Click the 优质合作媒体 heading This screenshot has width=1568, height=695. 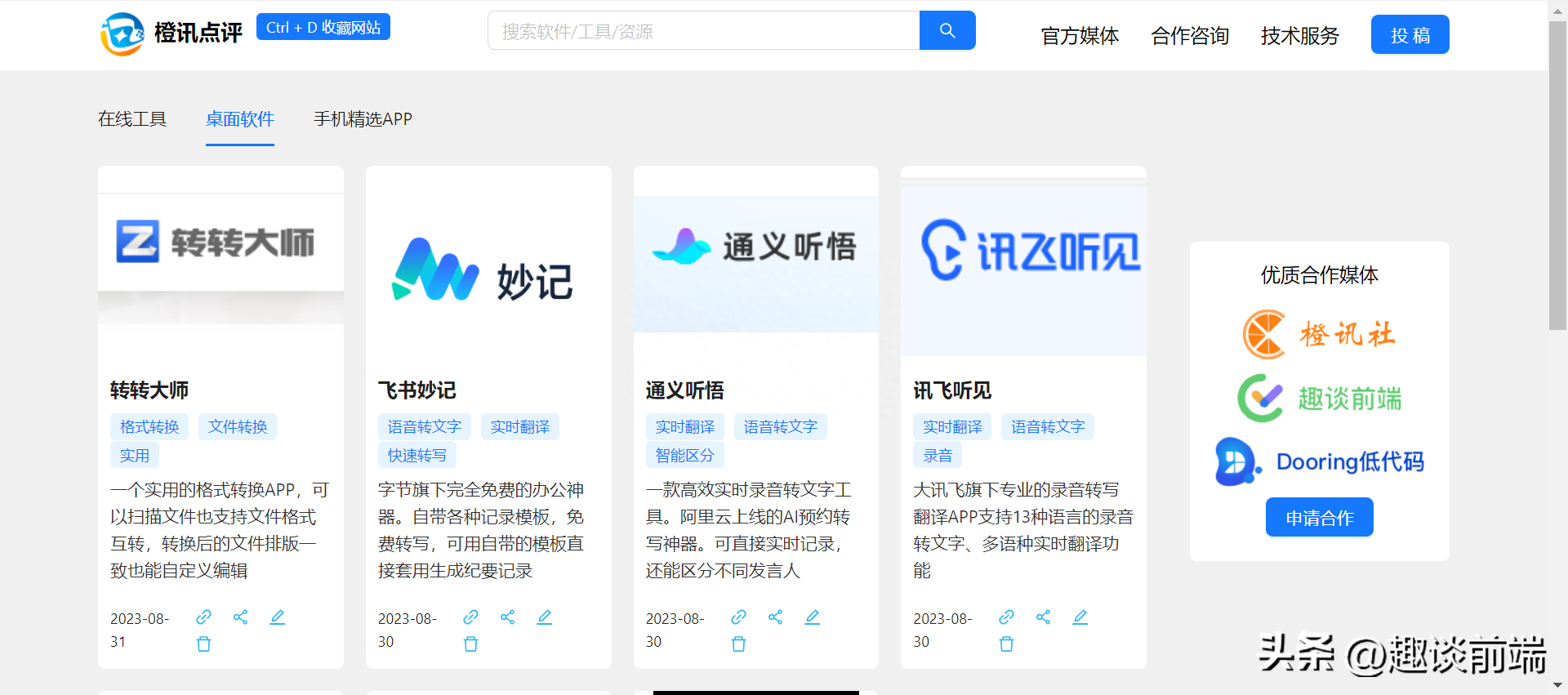point(1320,275)
